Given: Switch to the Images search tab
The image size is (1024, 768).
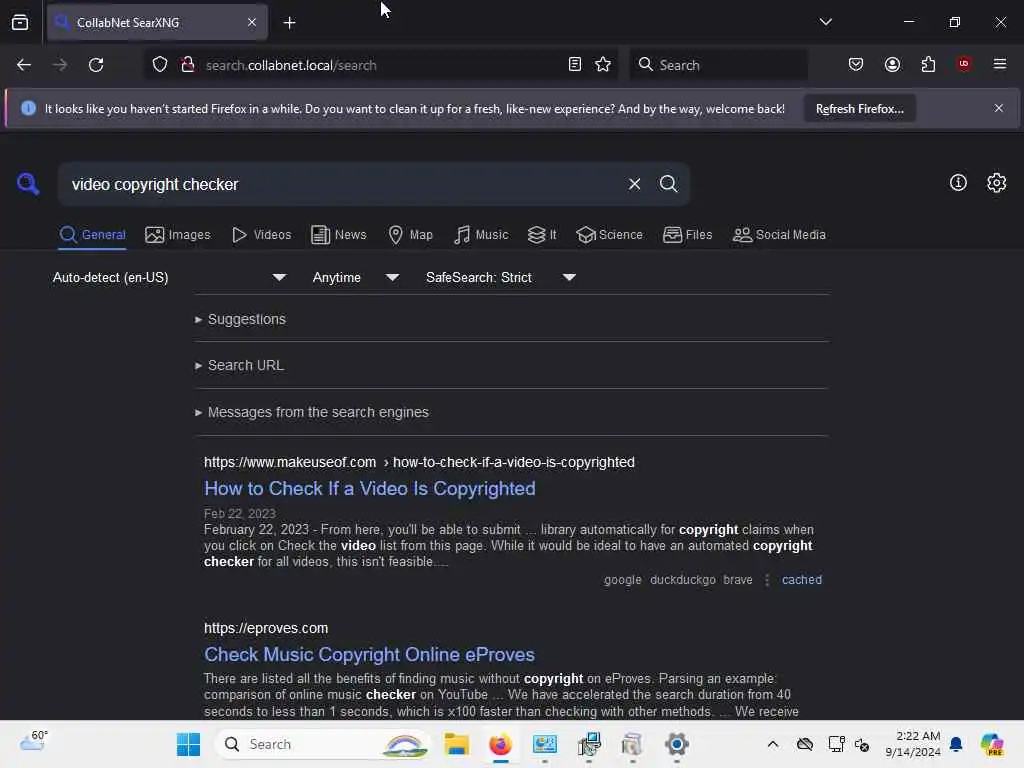Looking at the screenshot, I should pyautogui.click(x=178, y=234).
